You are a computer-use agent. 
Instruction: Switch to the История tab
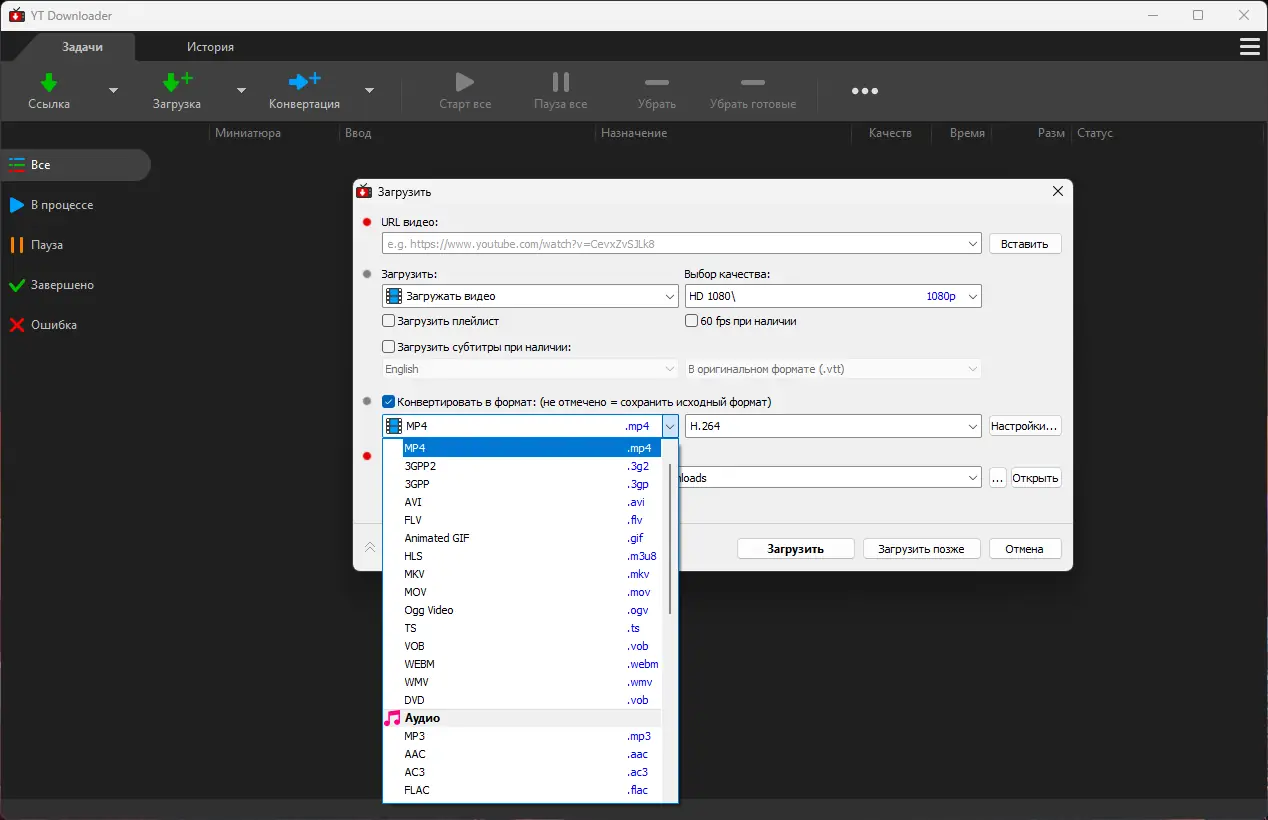210,47
